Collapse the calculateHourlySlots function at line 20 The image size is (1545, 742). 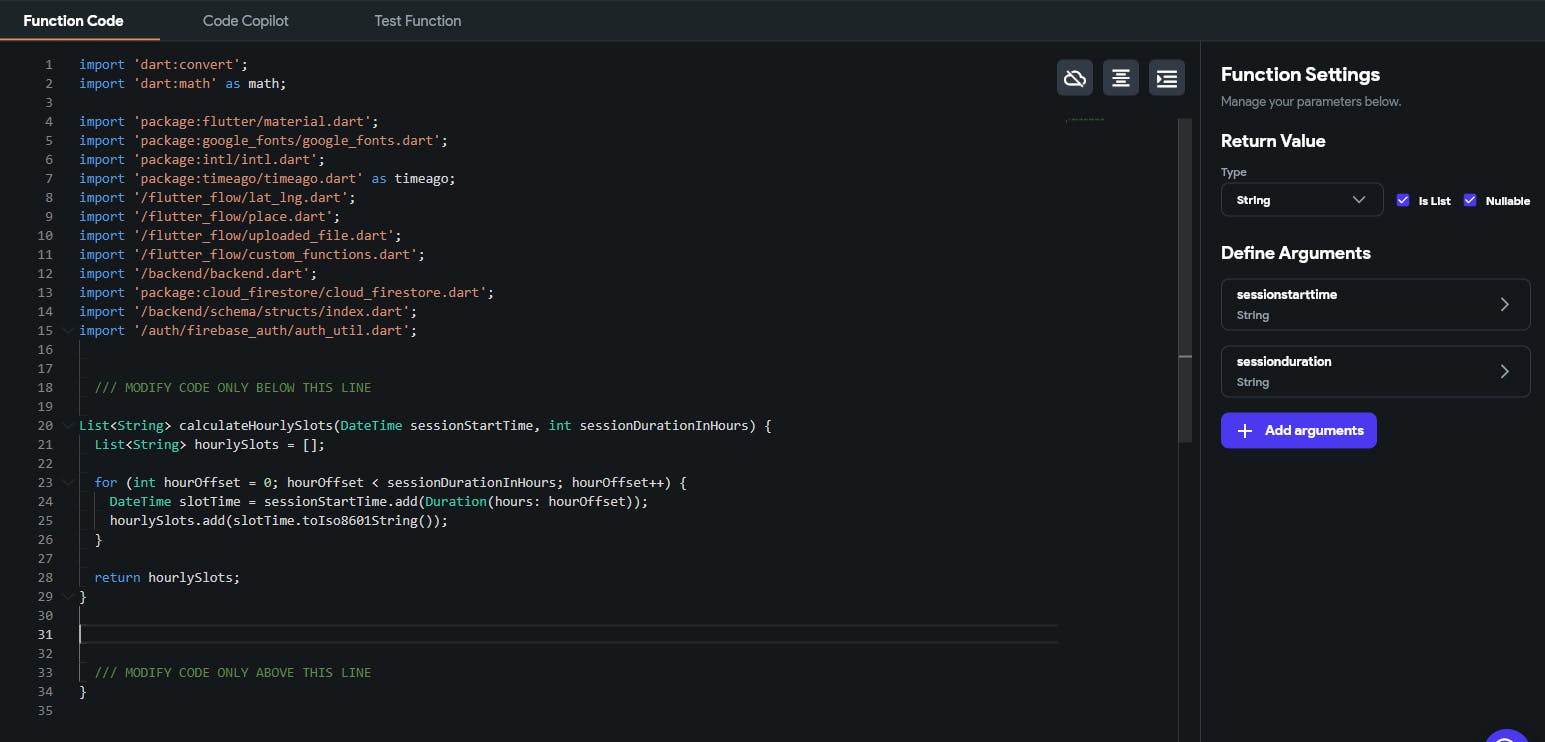click(67, 426)
